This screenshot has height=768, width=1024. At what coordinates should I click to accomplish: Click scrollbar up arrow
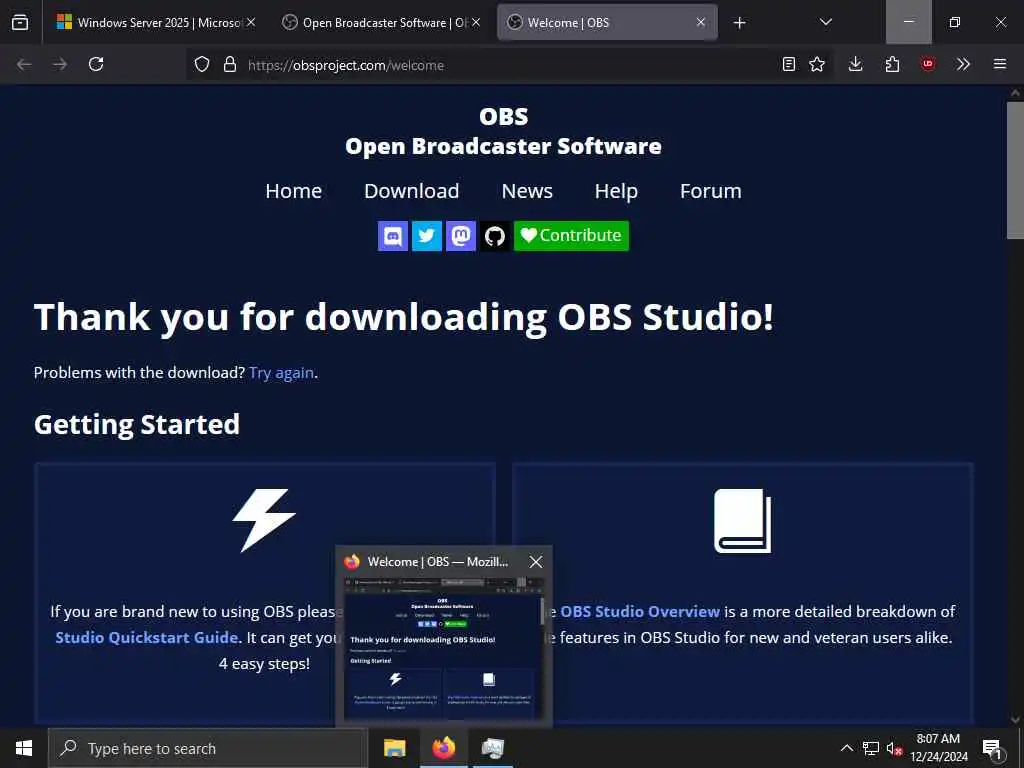pyautogui.click(x=1015, y=93)
